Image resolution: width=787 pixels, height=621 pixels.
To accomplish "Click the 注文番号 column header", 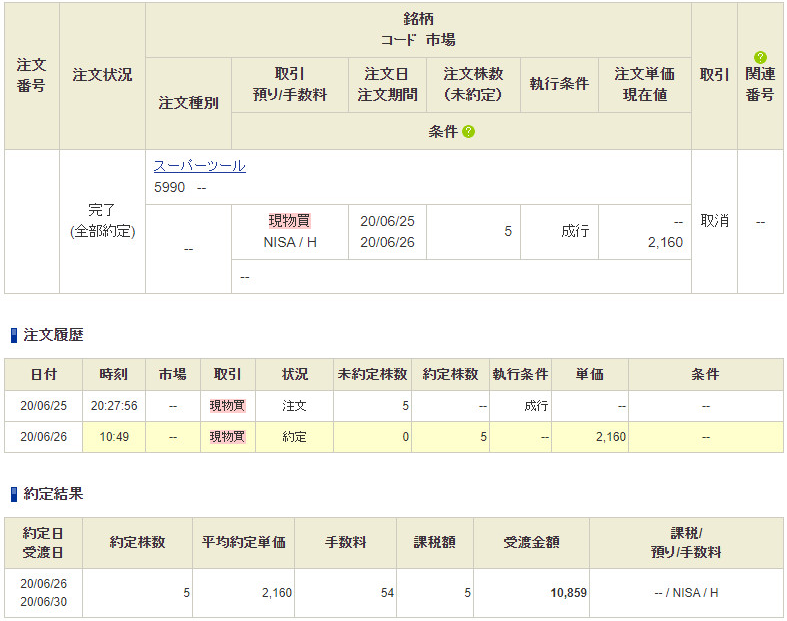I will coord(31,75).
